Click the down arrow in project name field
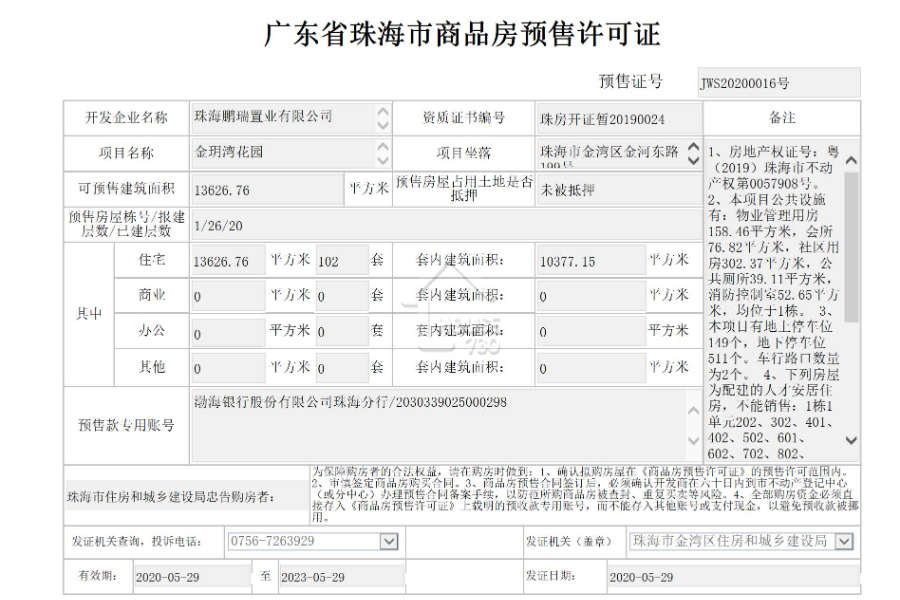 tap(383, 160)
